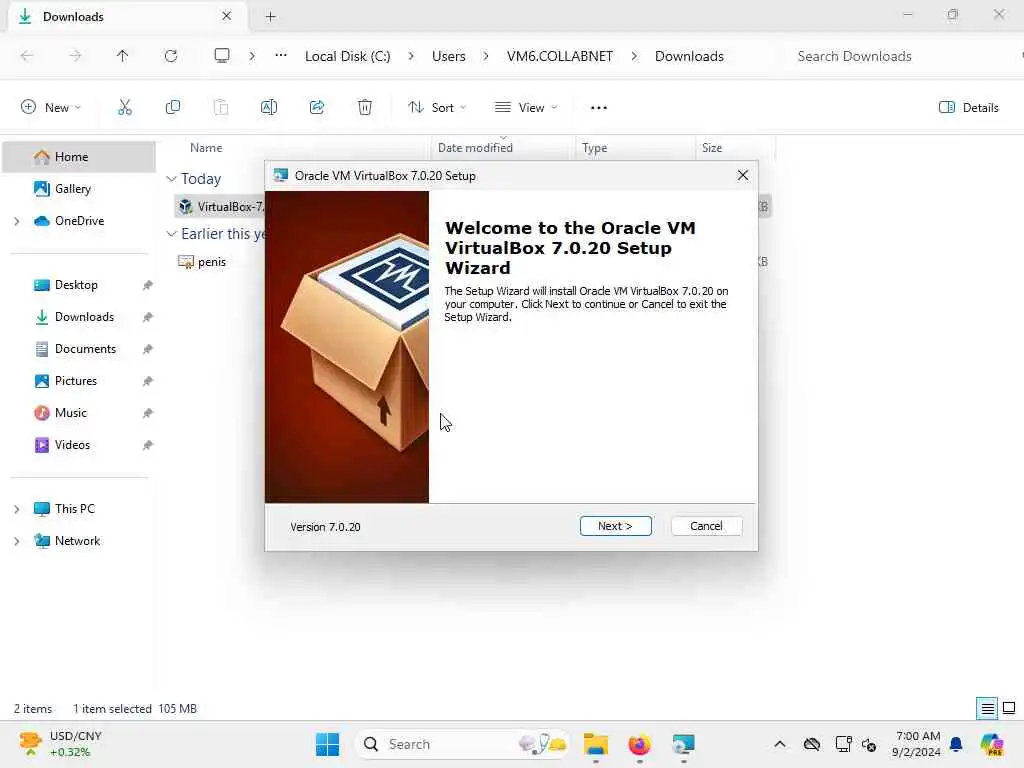Screen dimensions: 1024x768
Task: Expand the OneDrive tree node
Action: click(16, 221)
